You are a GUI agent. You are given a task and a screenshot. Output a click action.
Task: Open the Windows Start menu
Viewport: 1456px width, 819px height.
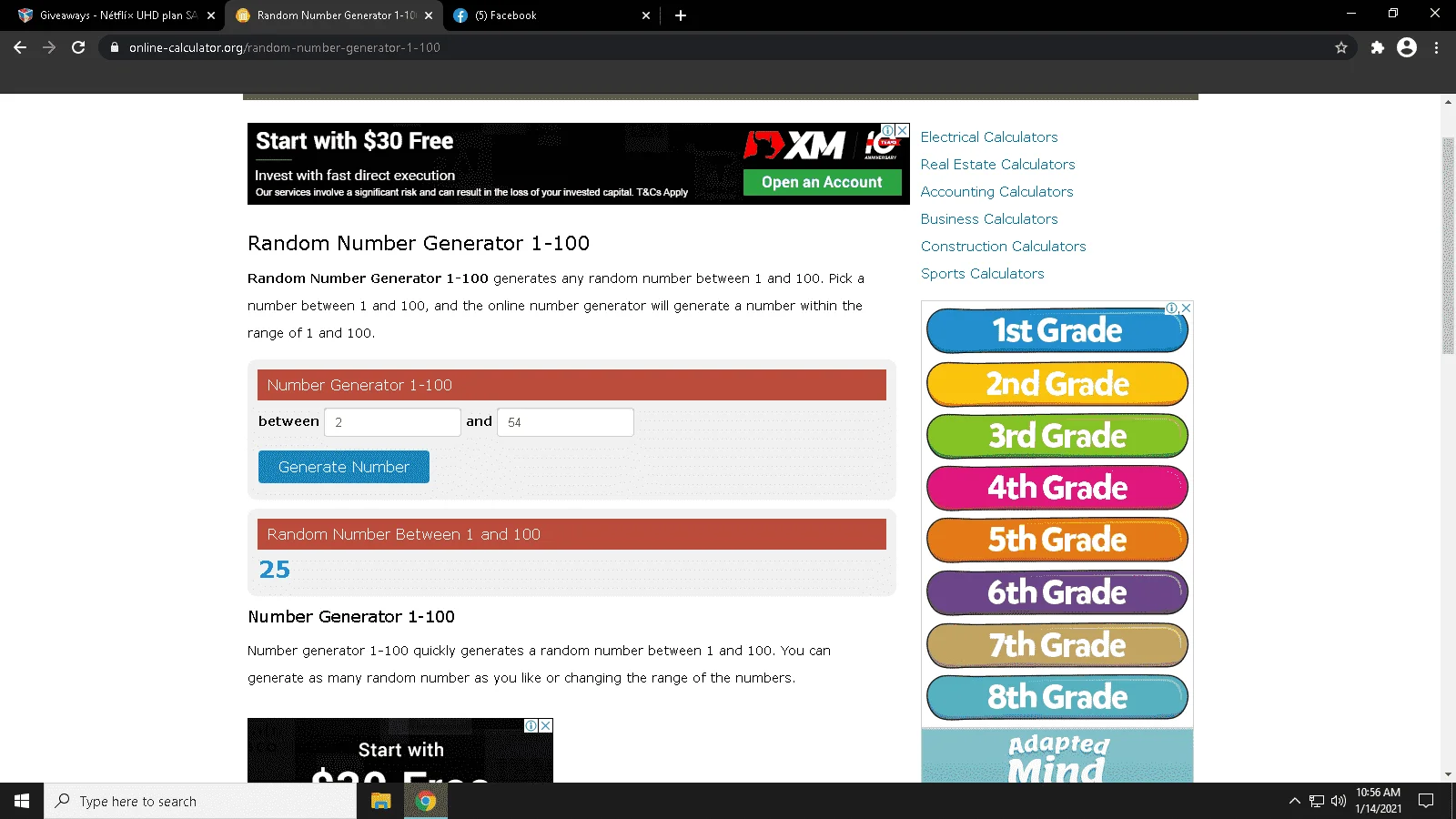click(22, 801)
